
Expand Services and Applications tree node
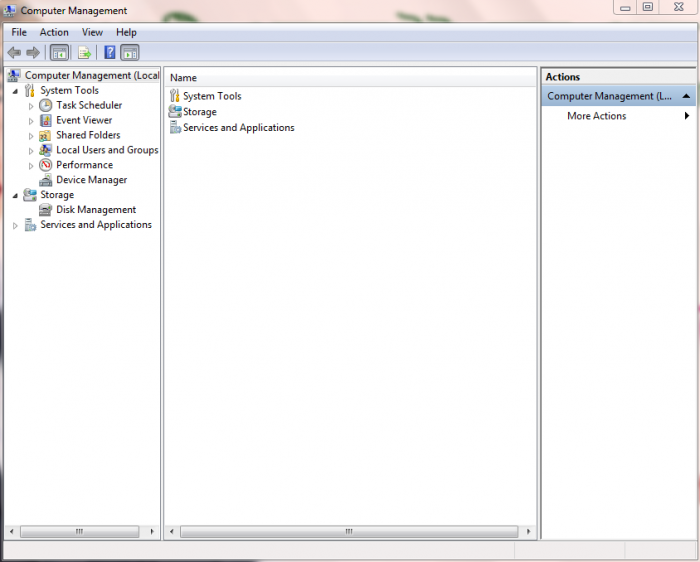point(15,225)
